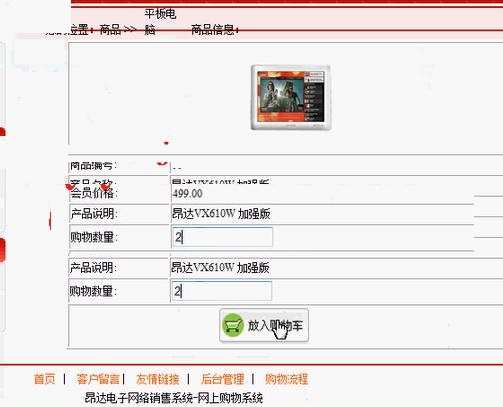
Task: Focus the upper 购物数量 quantity field
Action: (x=222, y=237)
